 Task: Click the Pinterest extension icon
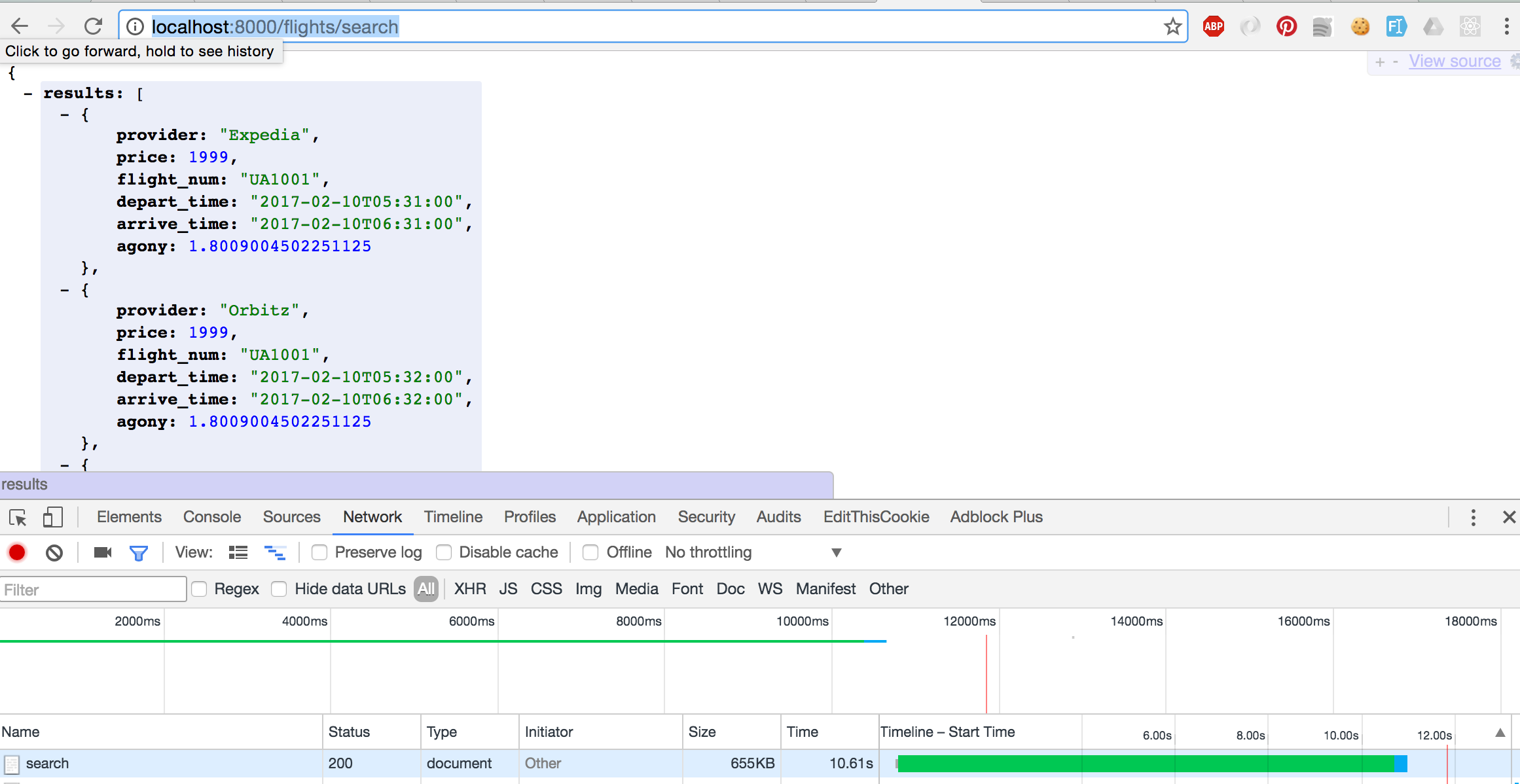coord(1286,27)
